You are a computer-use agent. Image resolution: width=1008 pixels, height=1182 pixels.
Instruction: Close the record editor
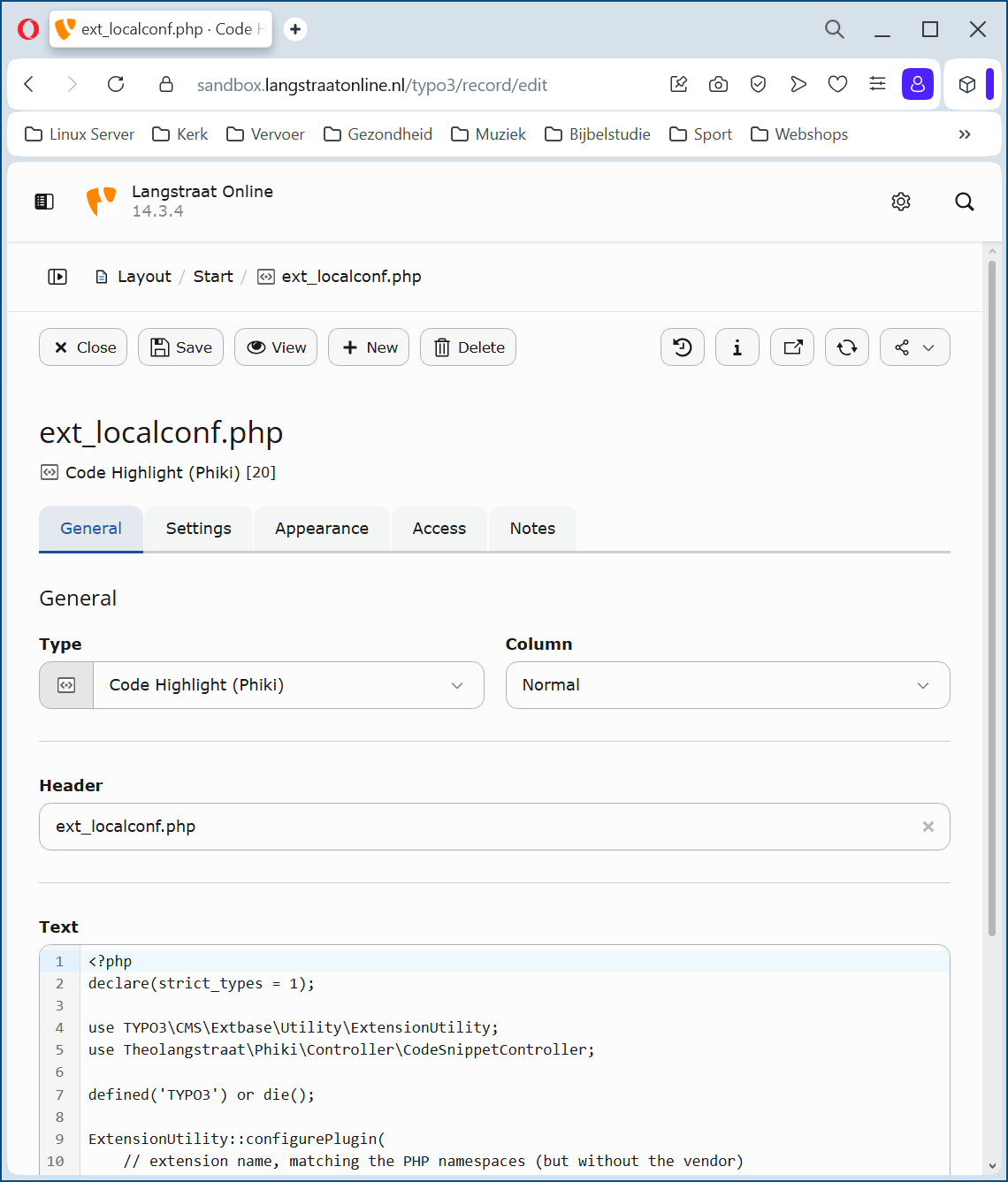tap(84, 347)
